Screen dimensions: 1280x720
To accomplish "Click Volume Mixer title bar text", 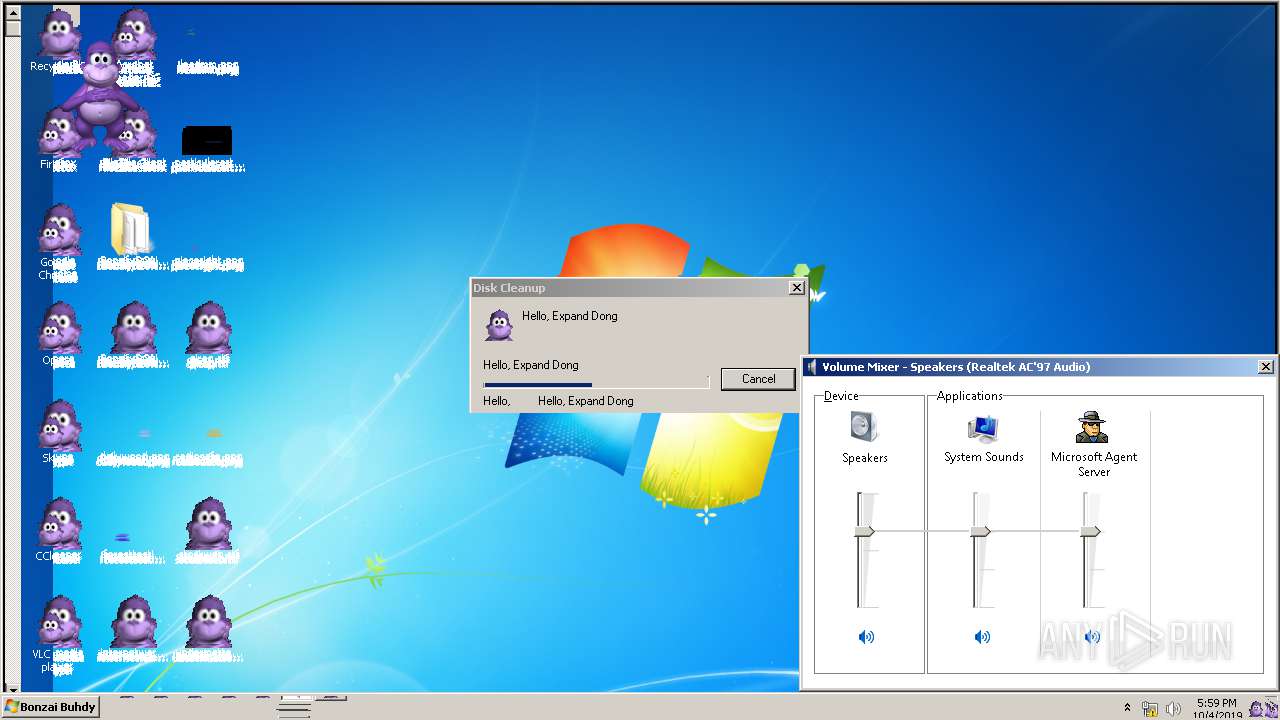I will [x=956, y=367].
